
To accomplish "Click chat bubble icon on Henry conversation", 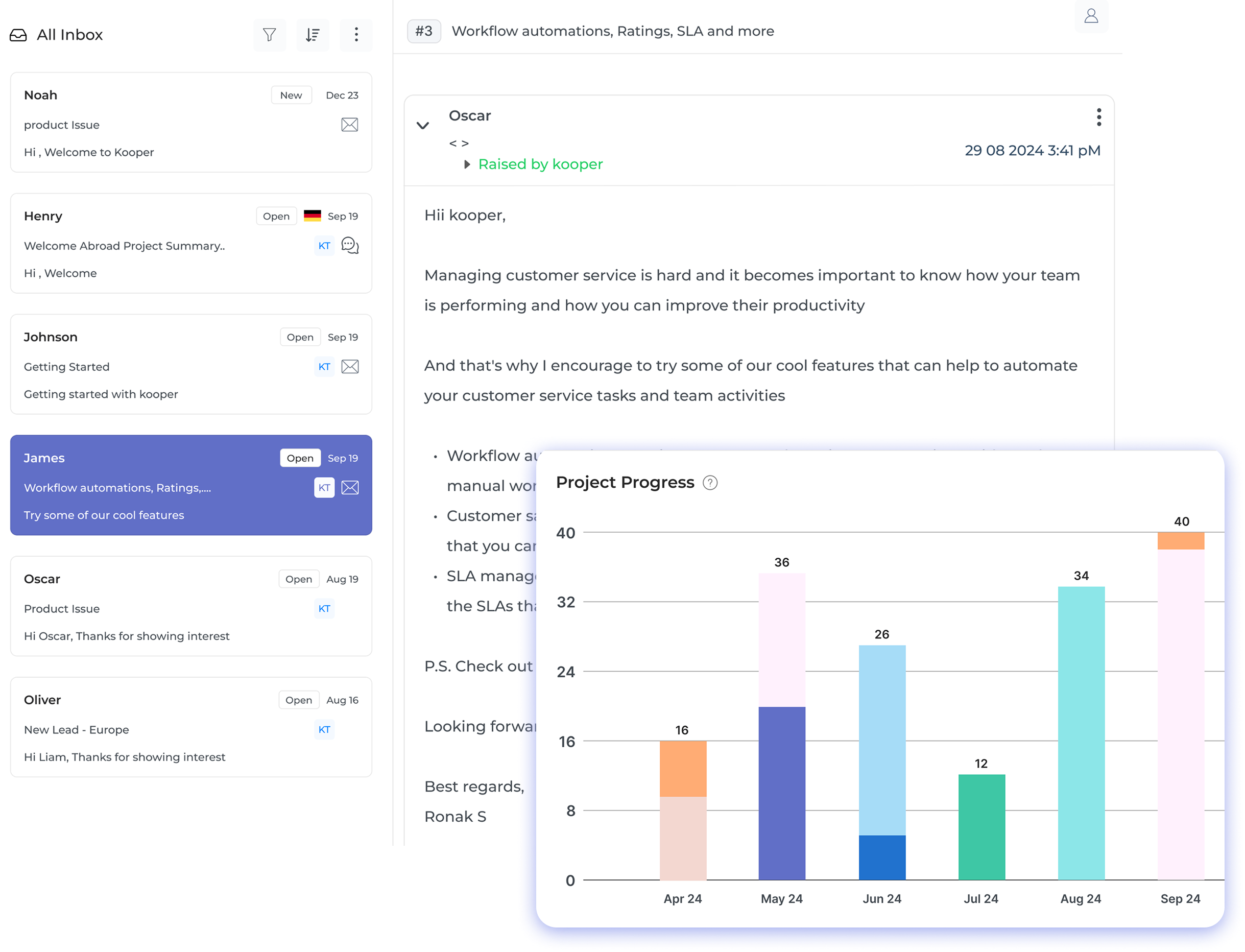I will [x=350, y=245].
